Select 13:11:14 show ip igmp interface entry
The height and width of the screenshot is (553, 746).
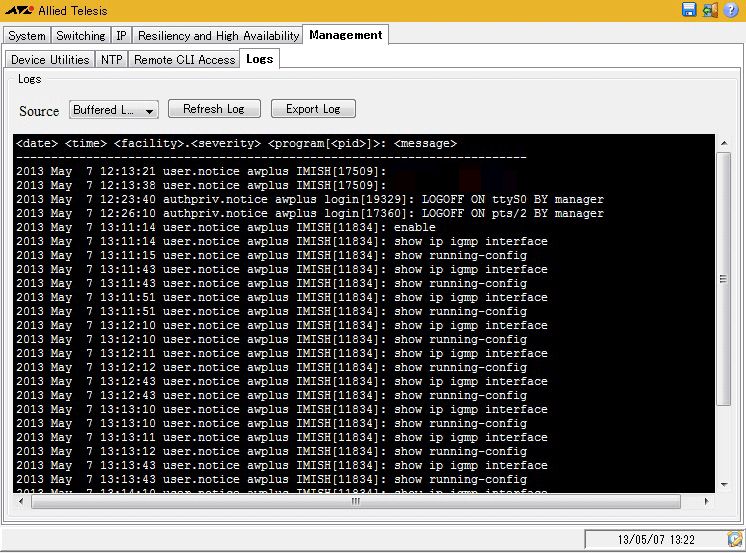(282, 241)
